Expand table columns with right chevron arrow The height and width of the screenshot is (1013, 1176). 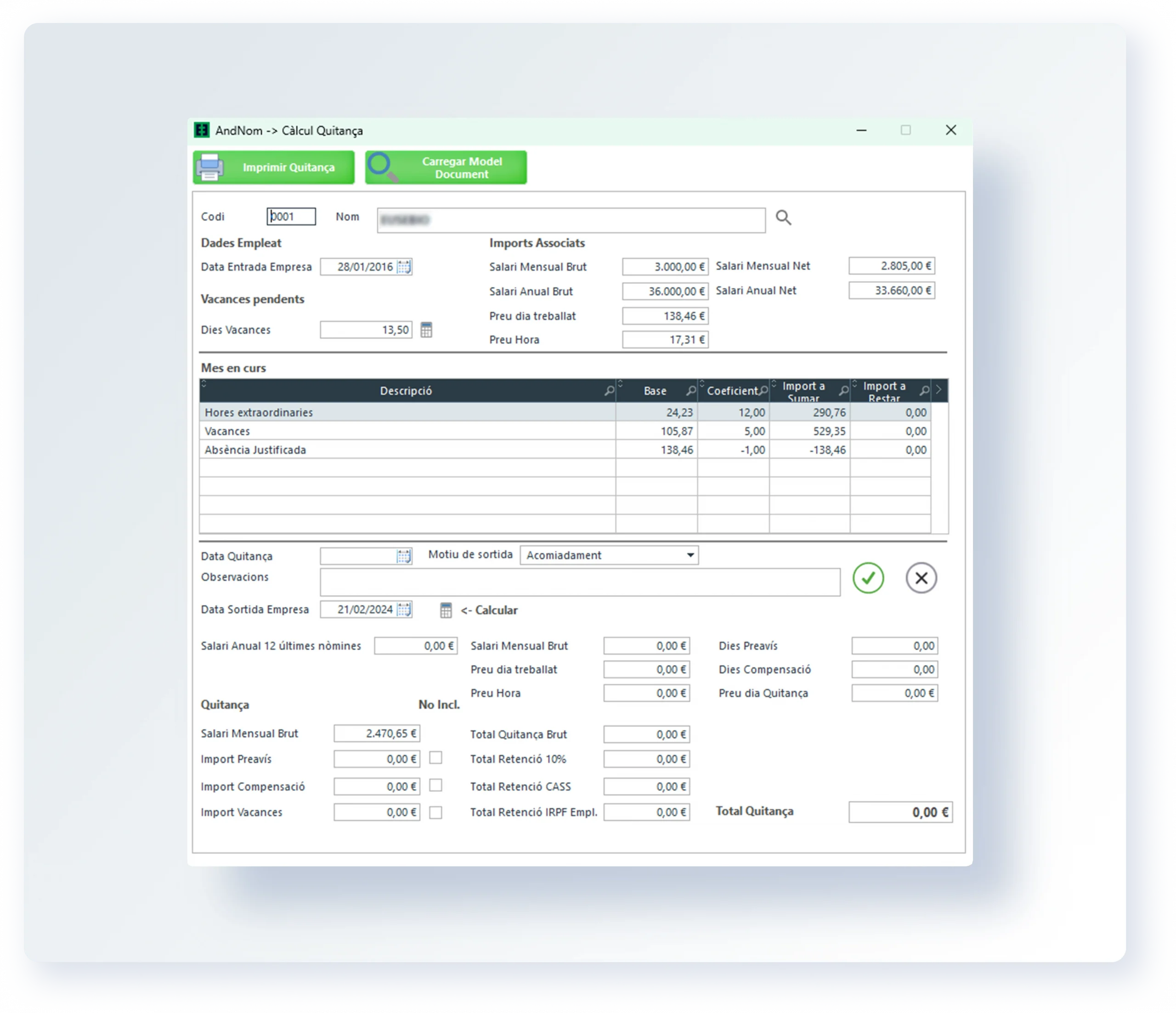[938, 390]
